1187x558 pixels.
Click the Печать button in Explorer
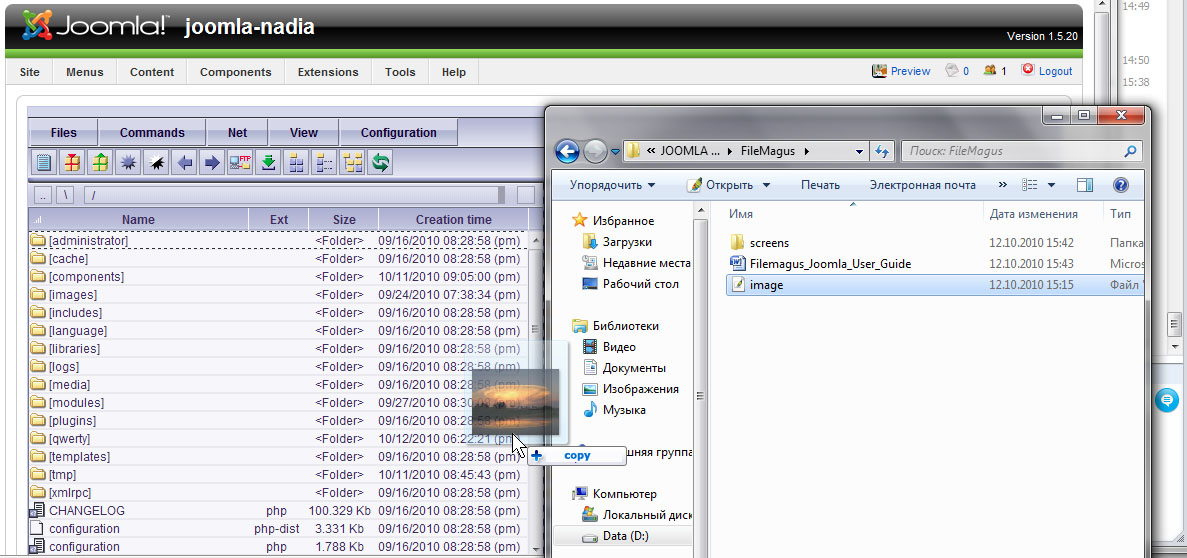coord(821,185)
